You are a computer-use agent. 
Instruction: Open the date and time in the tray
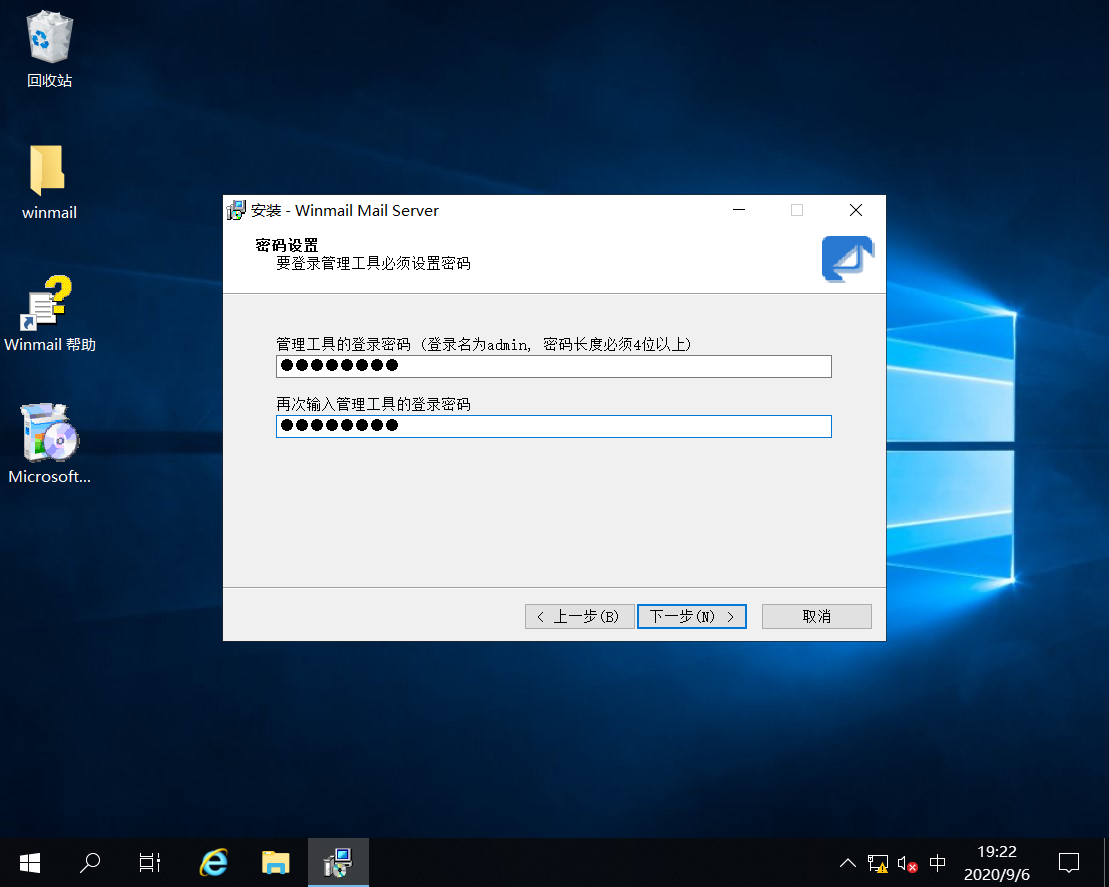tap(996, 862)
